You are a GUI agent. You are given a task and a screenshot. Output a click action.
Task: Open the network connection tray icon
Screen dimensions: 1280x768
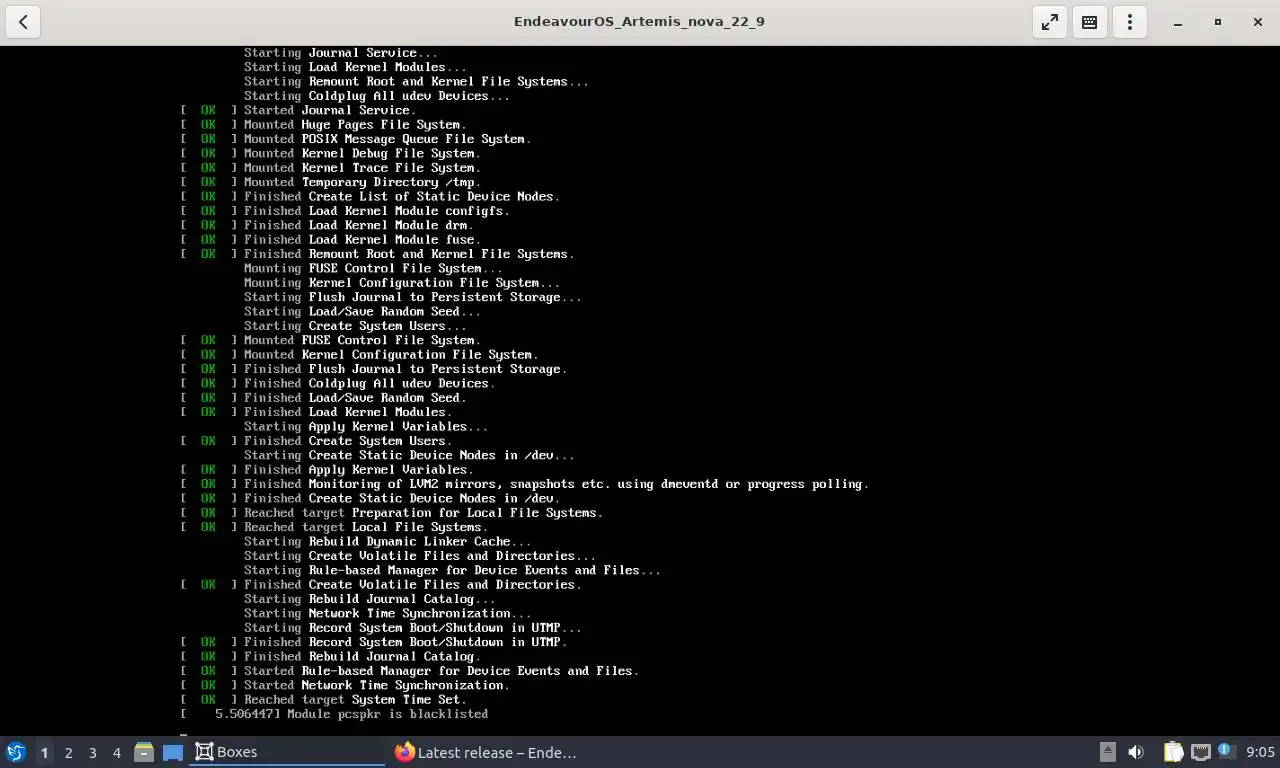[1201, 752]
